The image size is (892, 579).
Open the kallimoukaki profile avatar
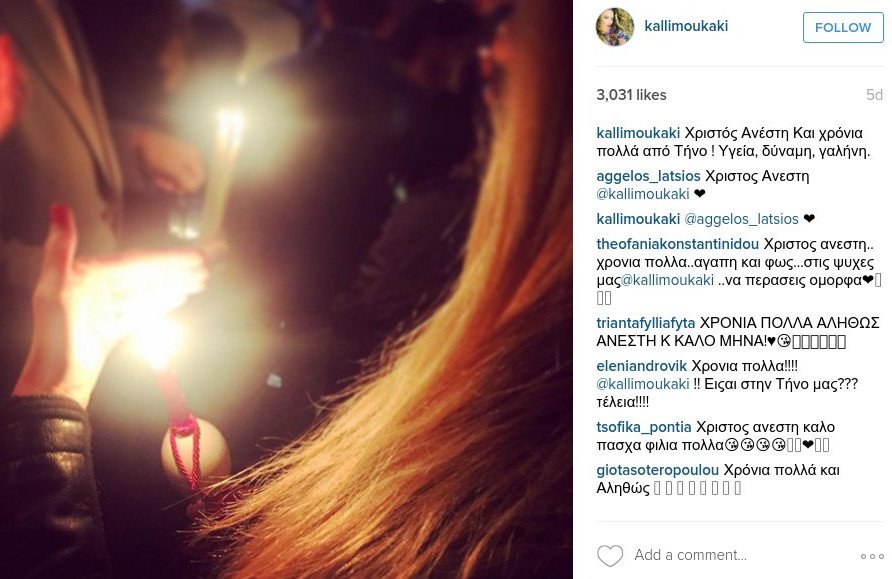614,27
